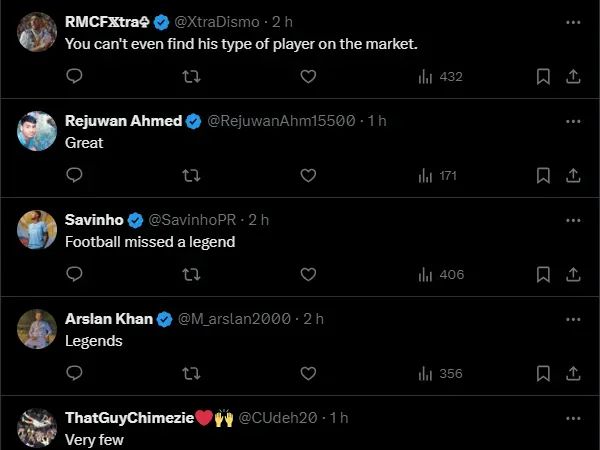The width and height of the screenshot is (600, 450).
Task: Bookmark Arslan Khan's "Legends" tweet
Action: click(x=543, y=373)
